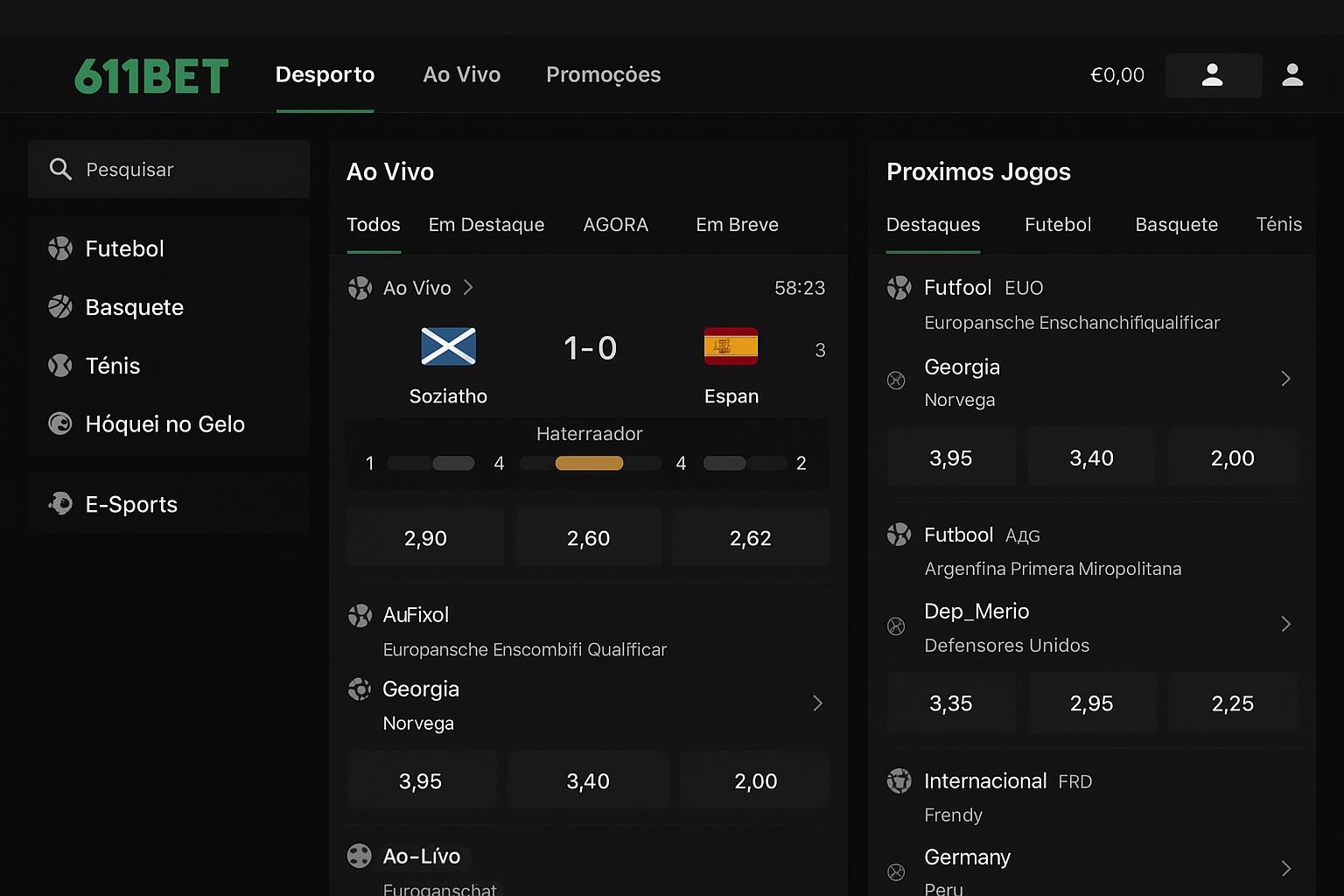Select the Em Breve tab
The height and width of the screenshot is (896, 1344).
(x=737, y=225)
